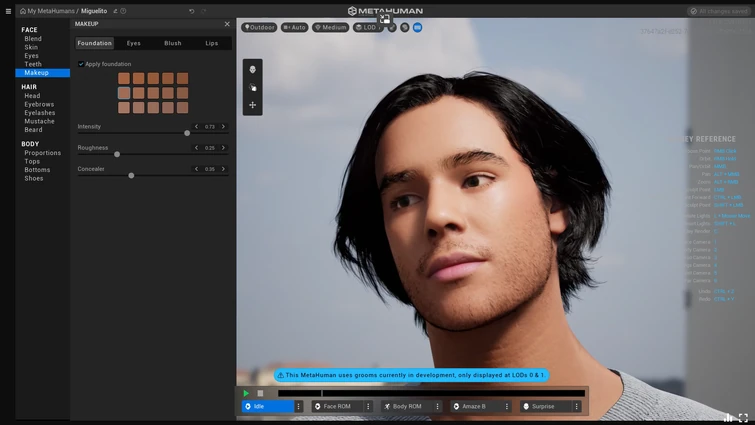Open the hamburger menu

click(8, 11)
